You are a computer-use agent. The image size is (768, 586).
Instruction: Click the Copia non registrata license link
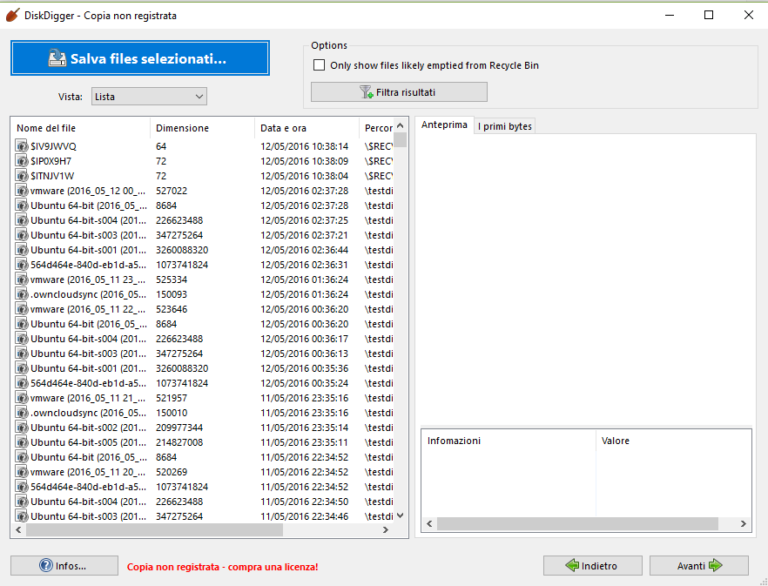click(x=222, y=567)
